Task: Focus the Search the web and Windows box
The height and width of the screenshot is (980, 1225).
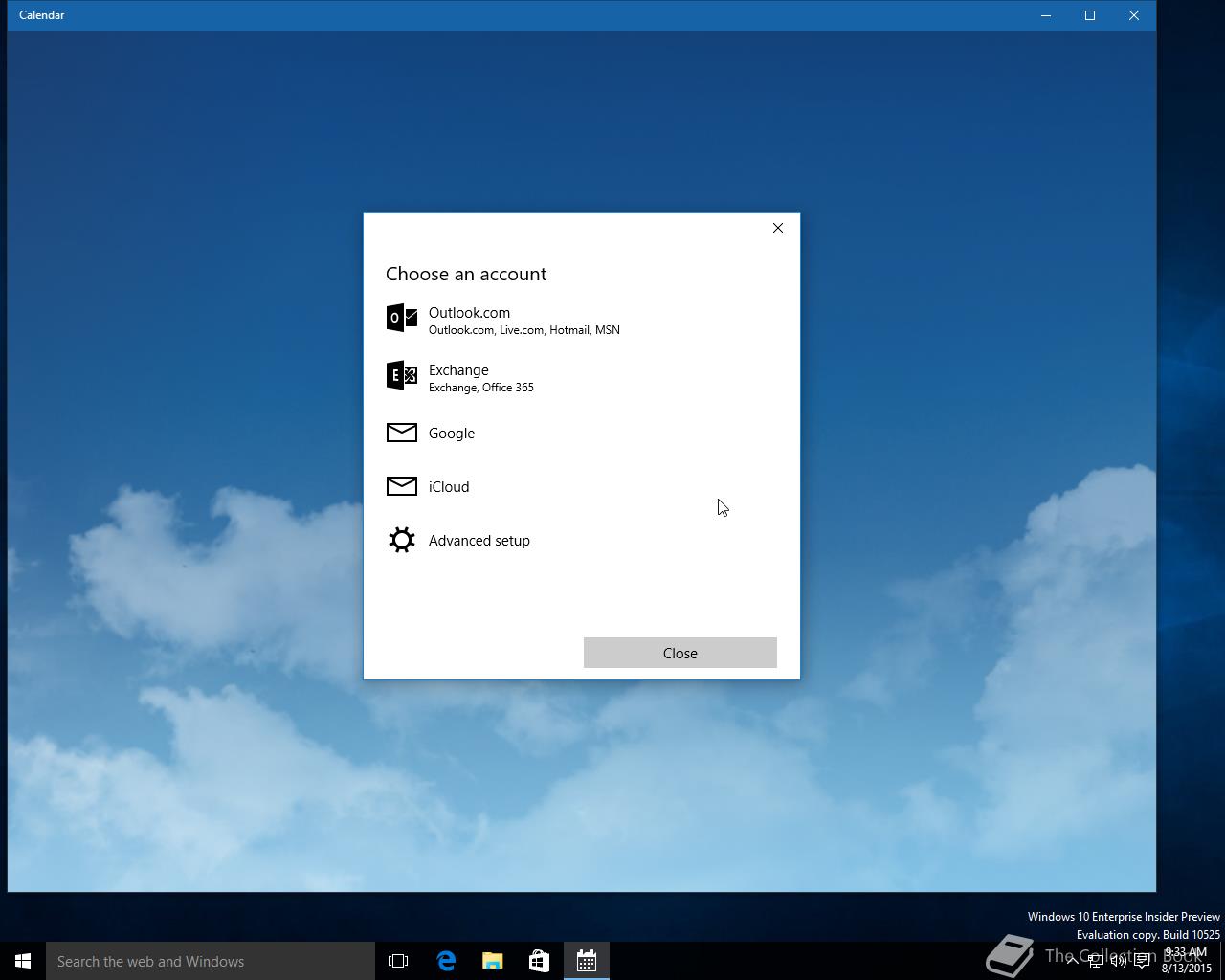Action: pos(211,961)
